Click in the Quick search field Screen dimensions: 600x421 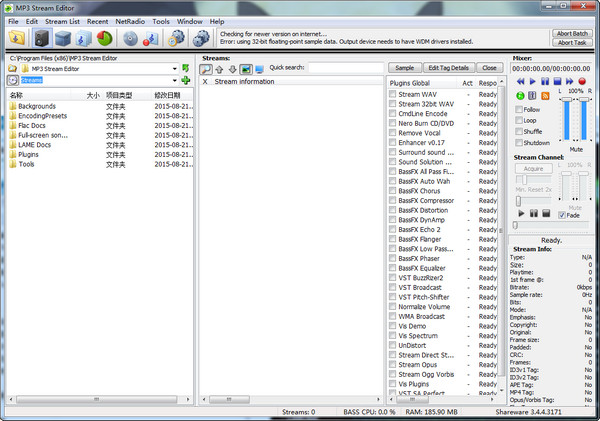343,68
